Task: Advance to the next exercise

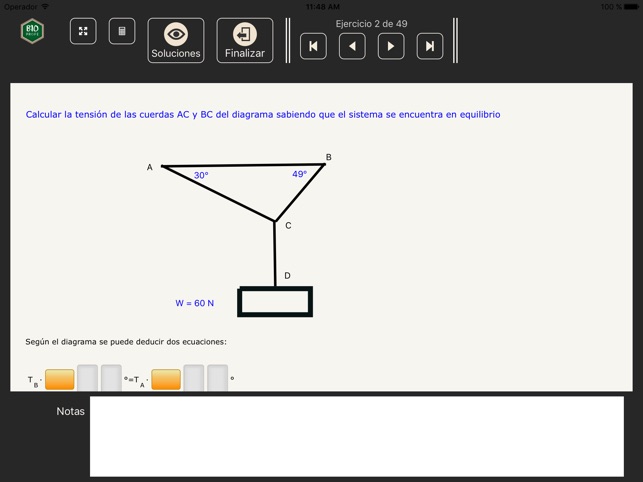Action: pyautogui.click(x=391, y=46)
